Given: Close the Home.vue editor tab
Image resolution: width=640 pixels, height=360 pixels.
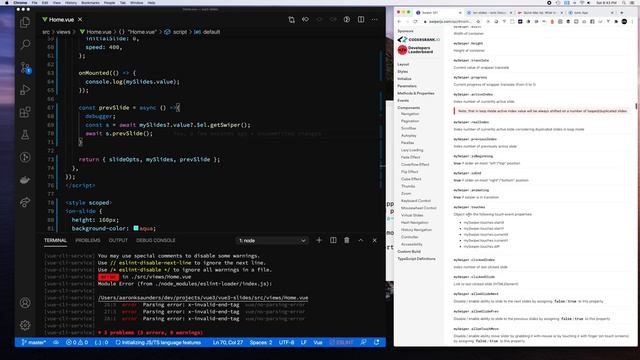Looking at the screenshot, I should [x=80, y=20].
